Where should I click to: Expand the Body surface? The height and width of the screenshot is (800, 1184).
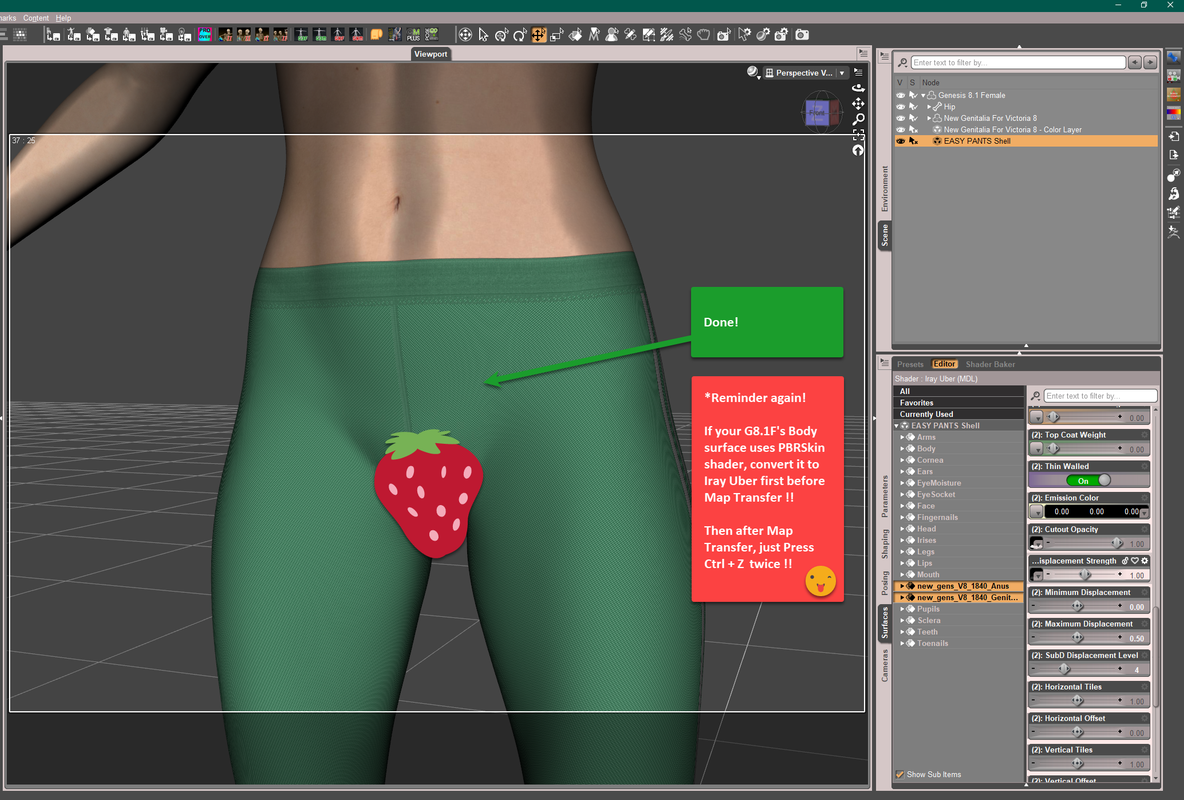[x=902, y=448]
